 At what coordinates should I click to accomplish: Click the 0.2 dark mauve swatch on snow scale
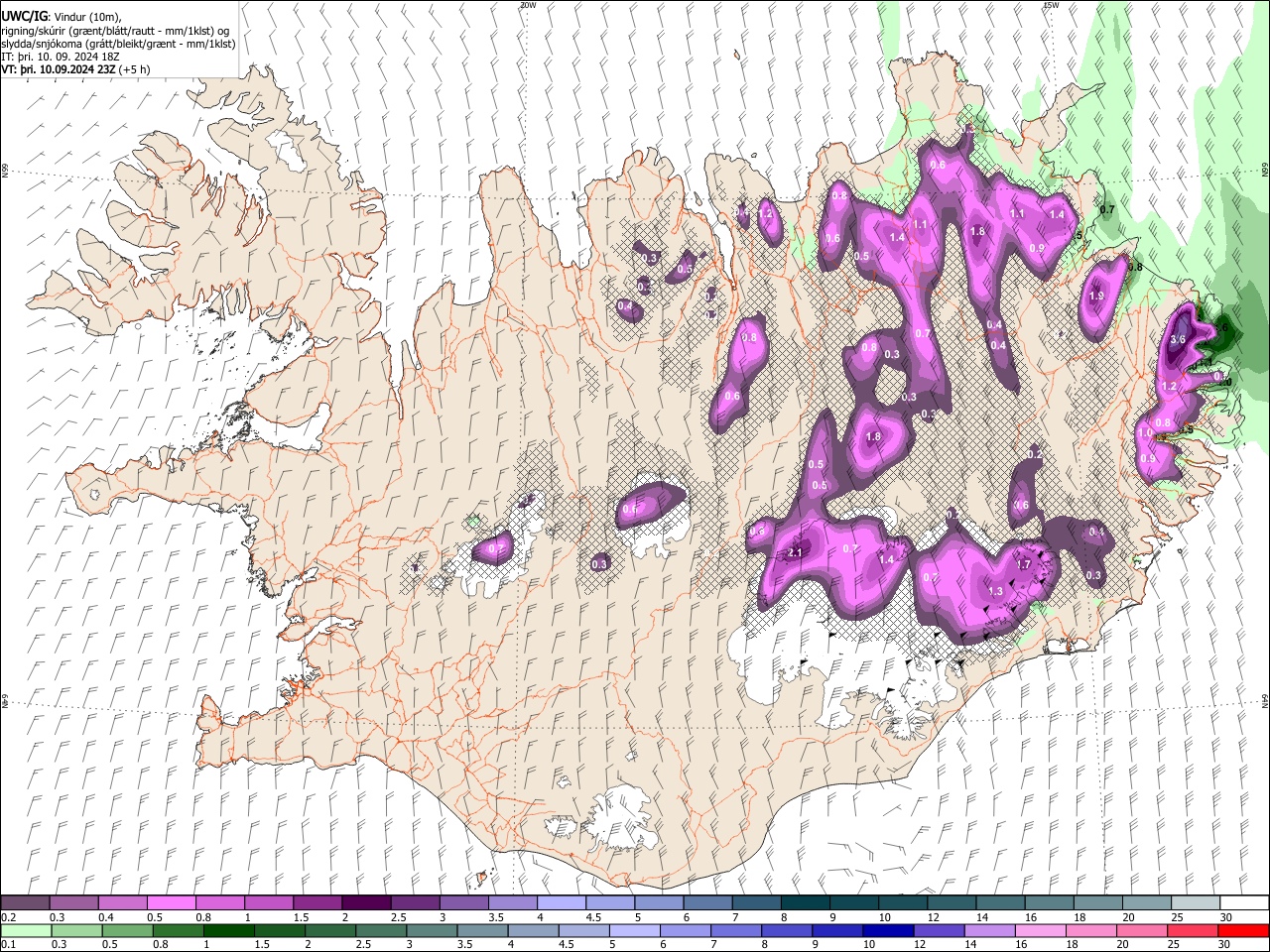click(x=25, y=903)
